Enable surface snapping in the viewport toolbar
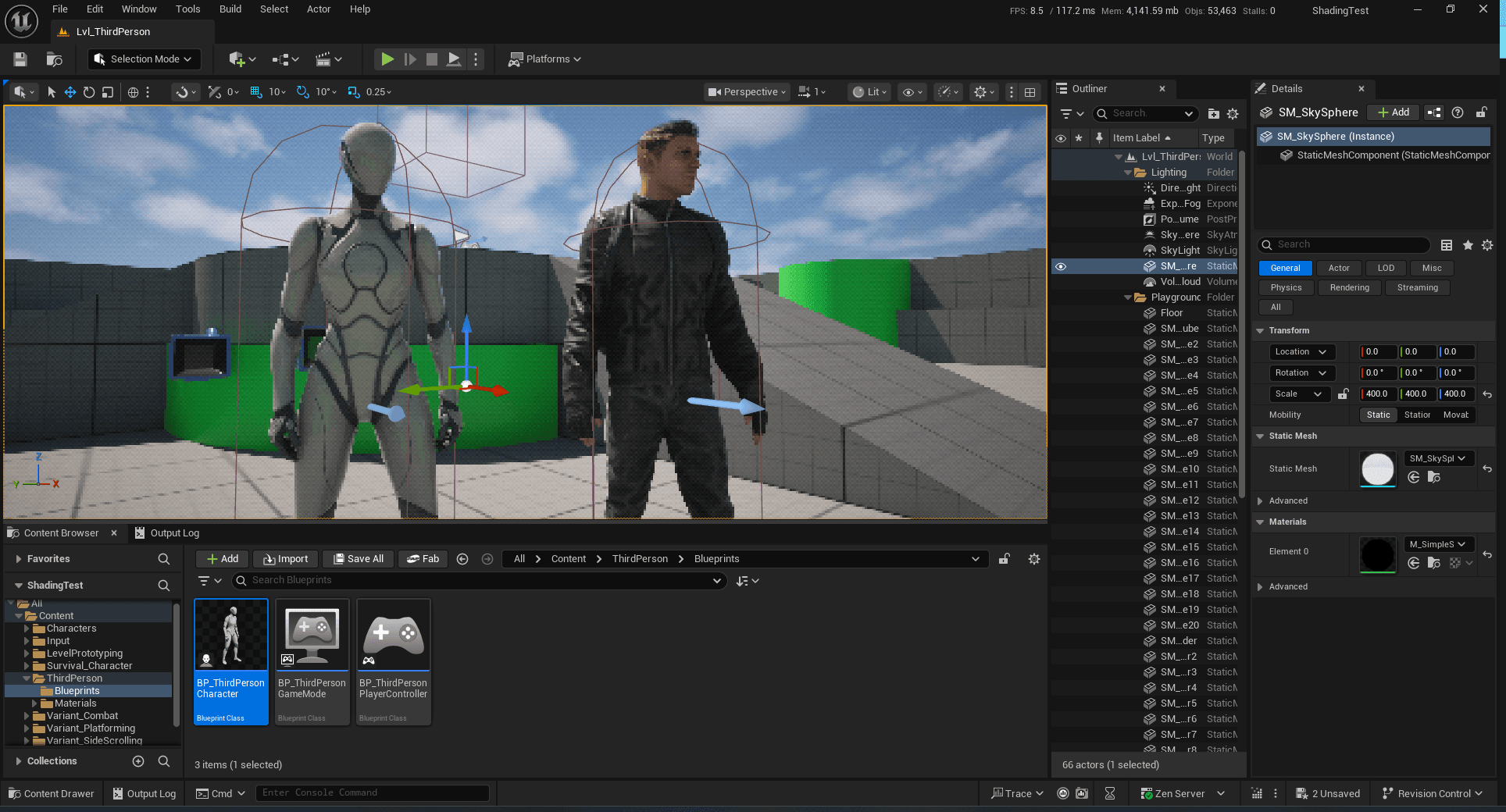 tap(181, 91)
